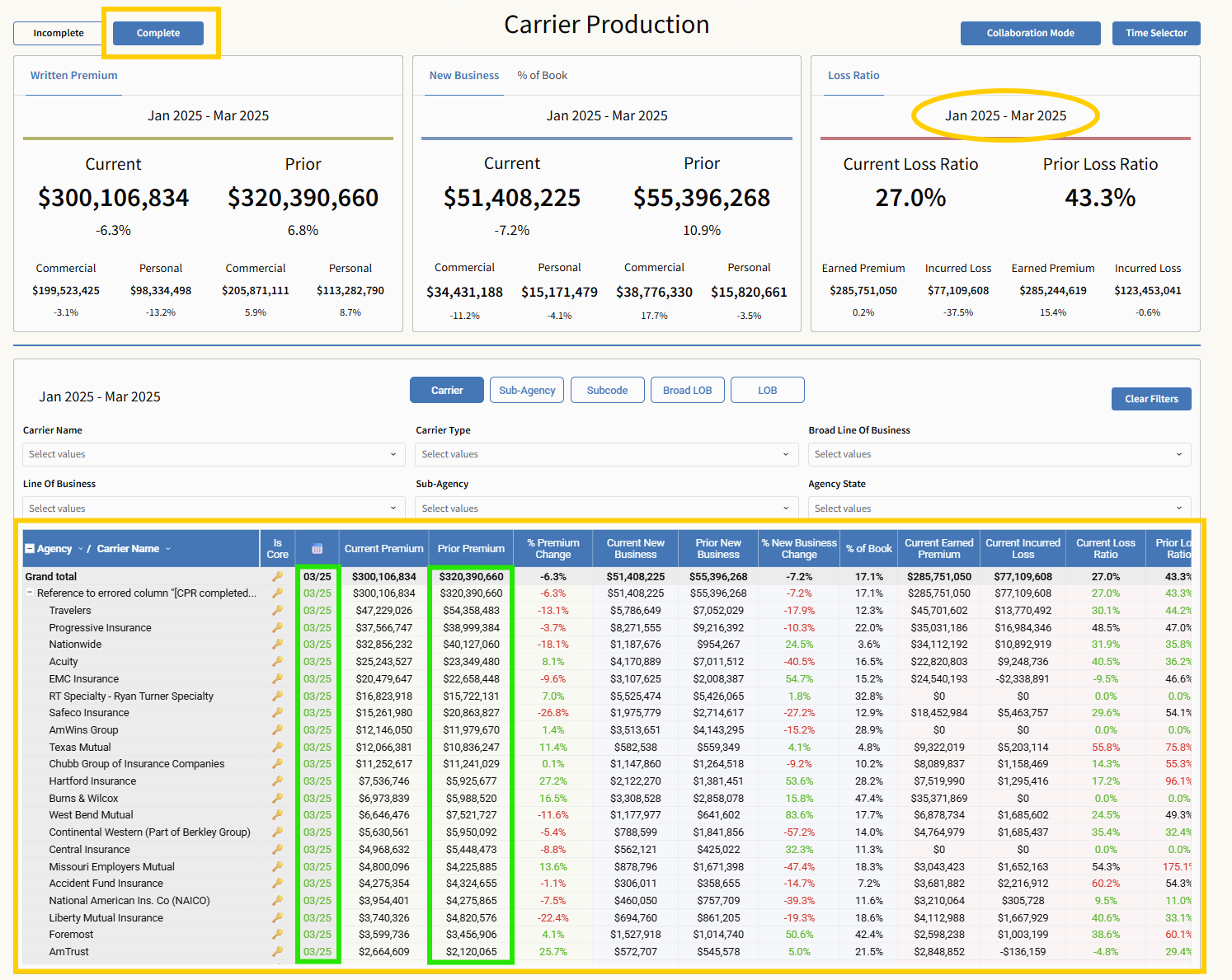Click the Current Premium column header
1232x980 pixels.
tap(383, 549)
